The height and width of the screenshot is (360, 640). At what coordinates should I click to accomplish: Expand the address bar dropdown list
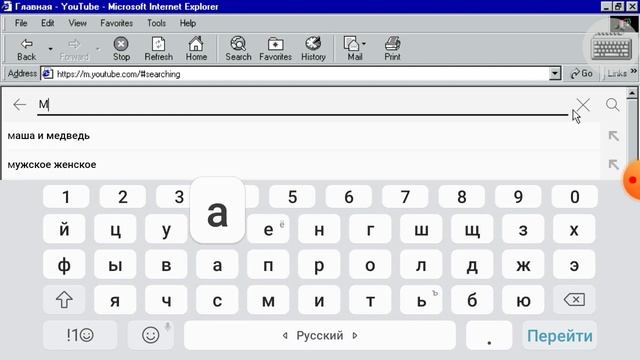coord(555,74)
